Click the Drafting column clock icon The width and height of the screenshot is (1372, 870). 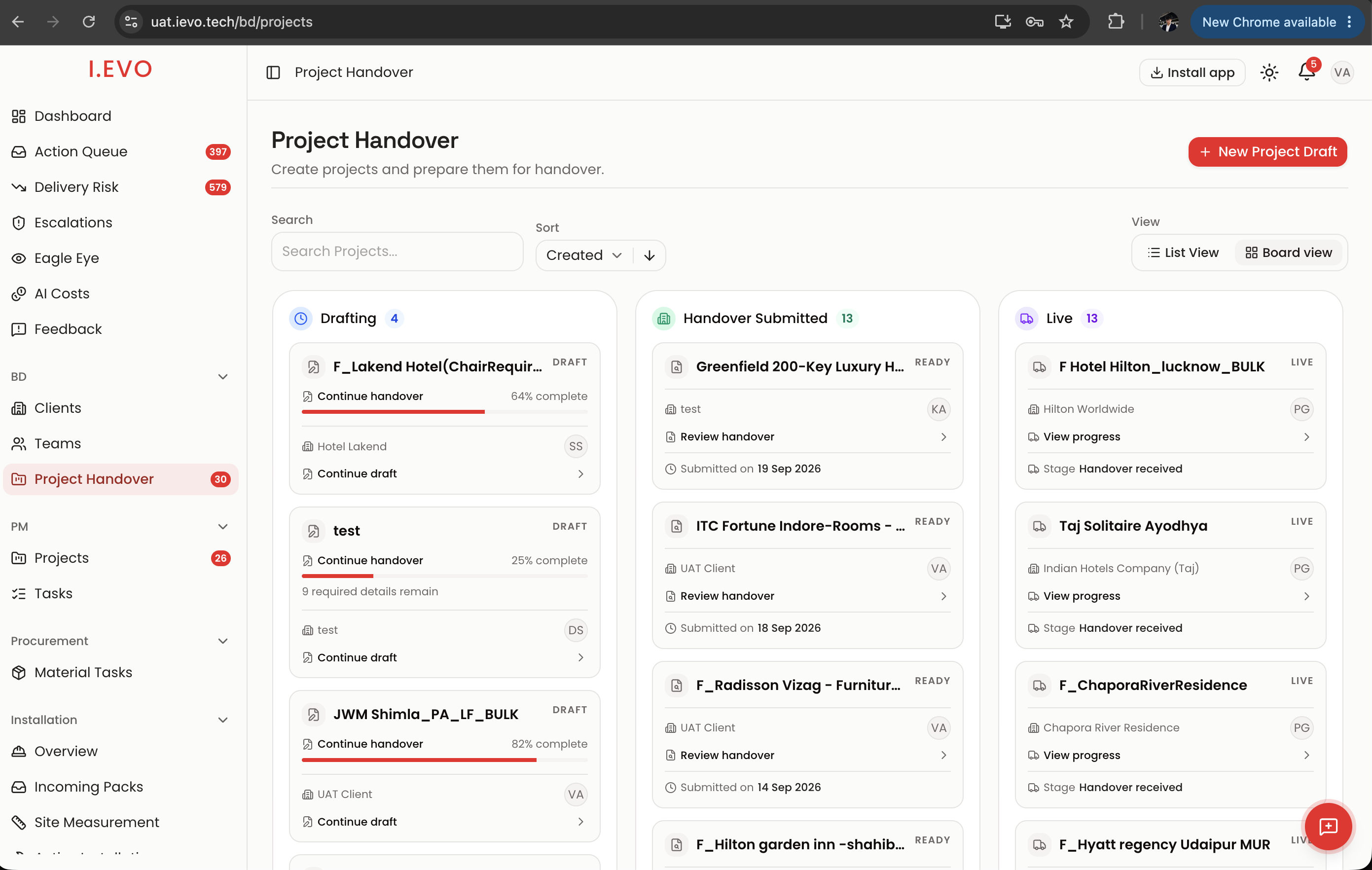pyautogui.click(x=301, y=319)
